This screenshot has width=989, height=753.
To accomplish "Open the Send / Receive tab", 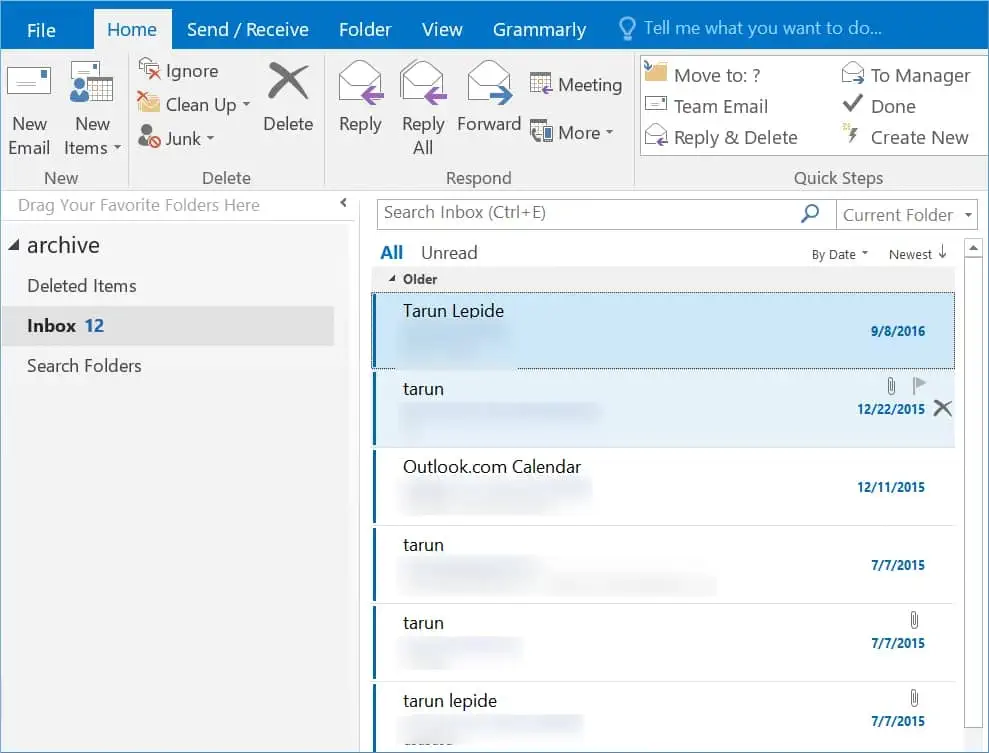I will coord(248,30).
